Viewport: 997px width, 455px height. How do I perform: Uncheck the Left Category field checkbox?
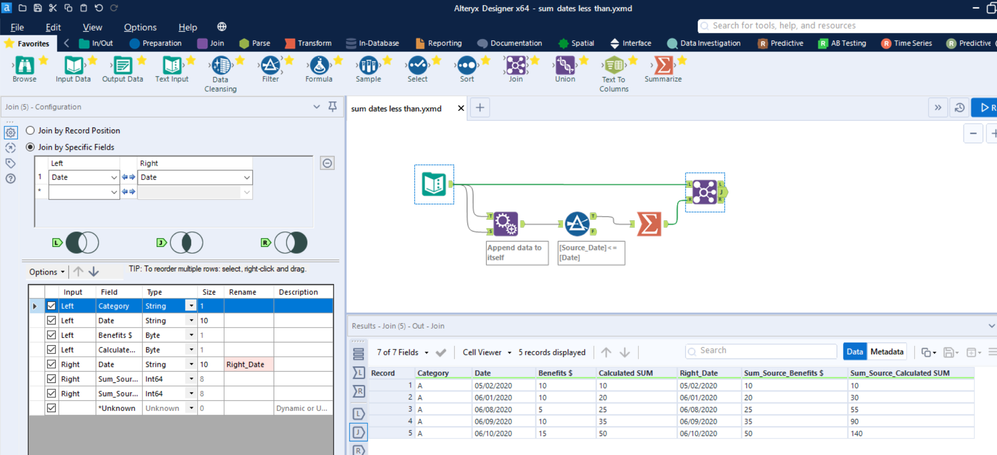point(52,306)
